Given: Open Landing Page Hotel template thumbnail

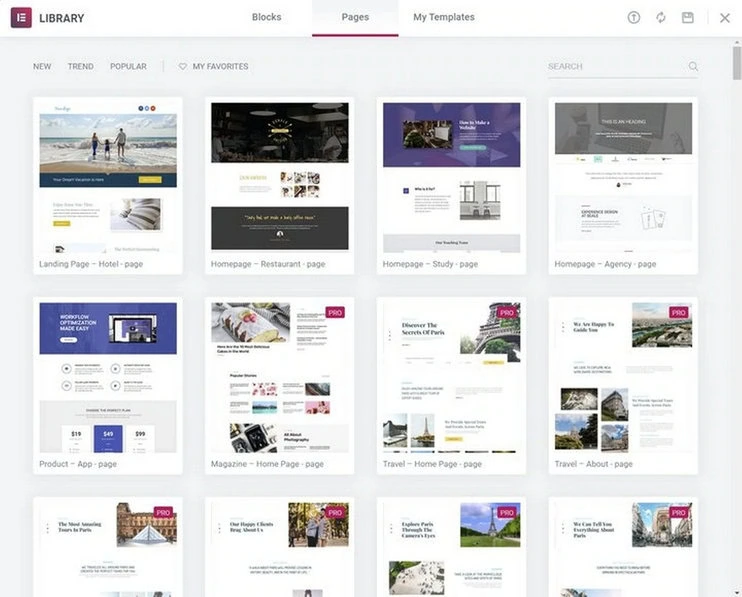Looking at the screenshot, I should click(108, 178).
